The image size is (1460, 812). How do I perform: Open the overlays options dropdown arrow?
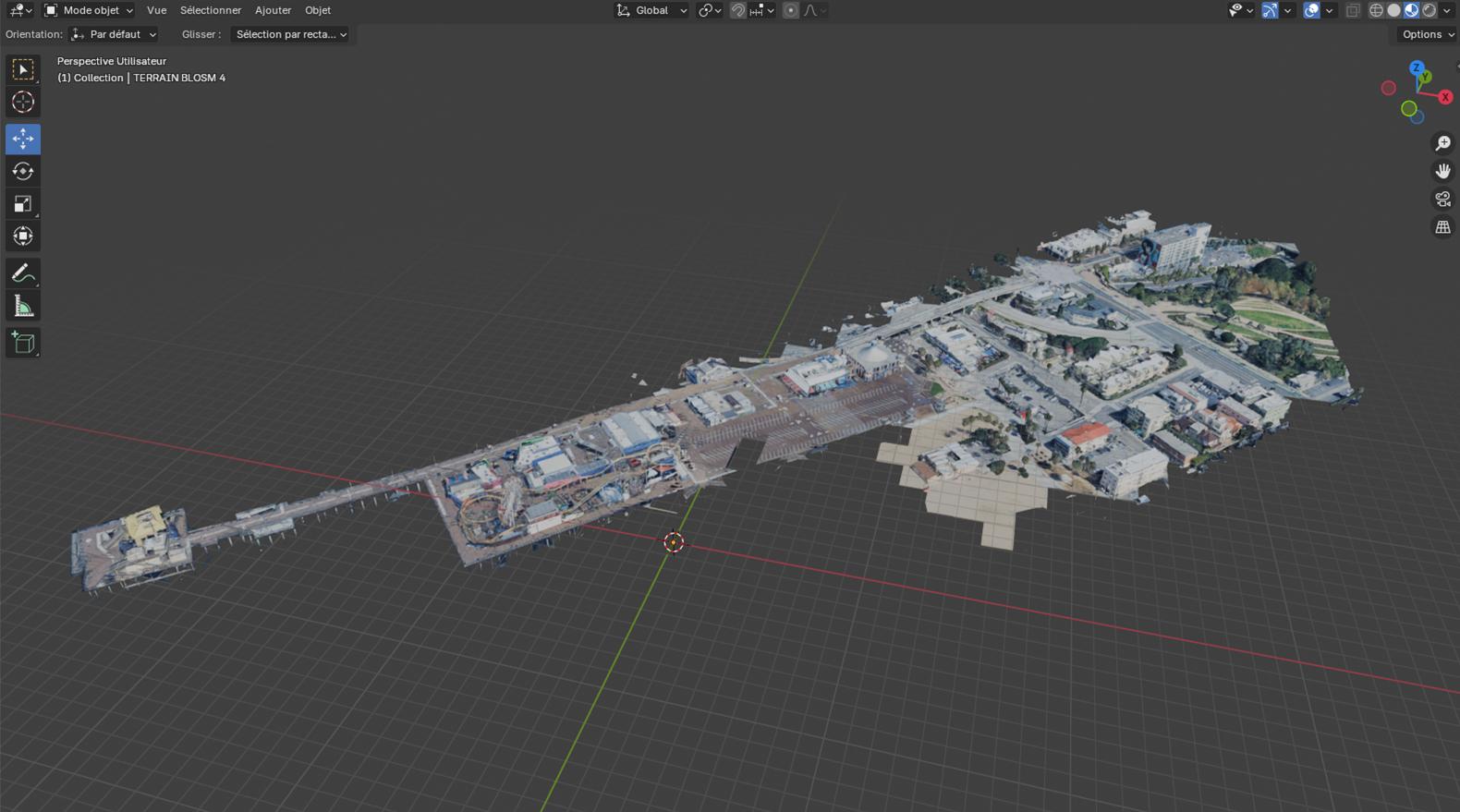tap(1329, 10)
